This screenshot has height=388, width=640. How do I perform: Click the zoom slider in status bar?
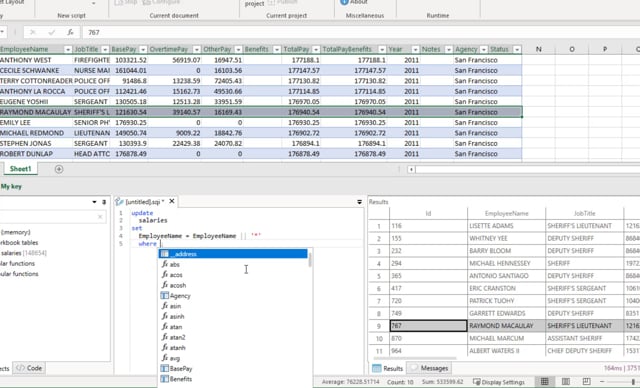(x=633, y=382)
